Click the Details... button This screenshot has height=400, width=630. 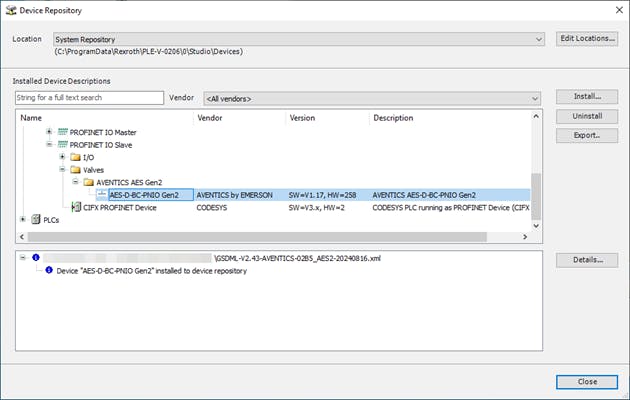pyautogui.click(x=586, y=260)
